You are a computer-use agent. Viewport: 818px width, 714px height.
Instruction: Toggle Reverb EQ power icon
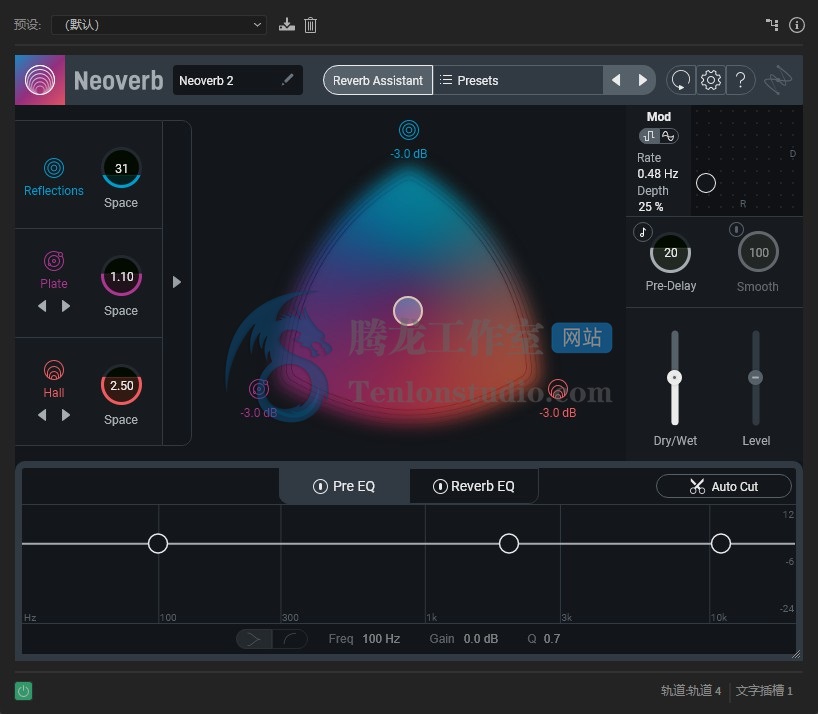pyautogui.click(x=440, y=486)
